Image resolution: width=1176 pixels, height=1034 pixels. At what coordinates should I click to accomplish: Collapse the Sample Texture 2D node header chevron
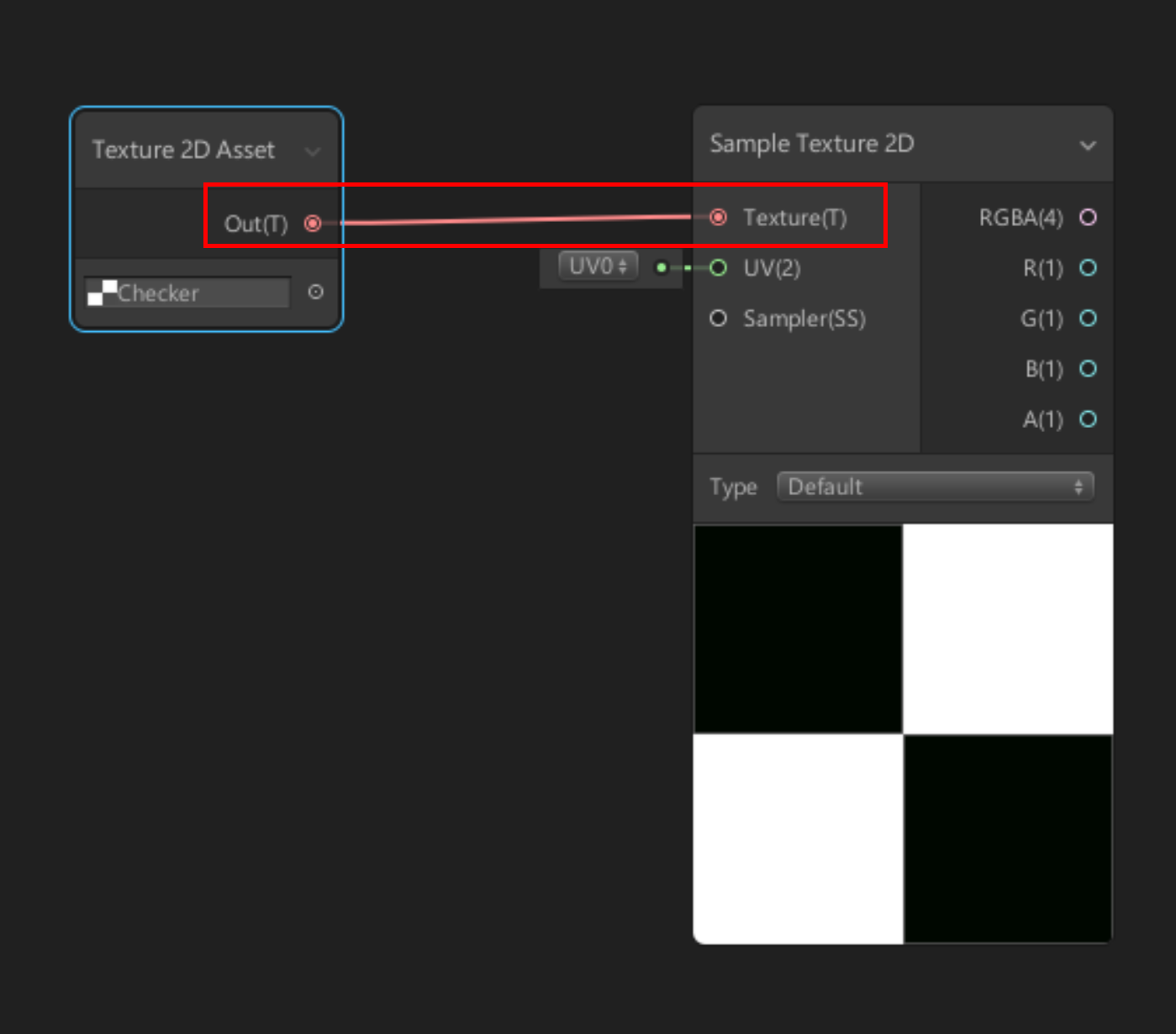point(1089,144)
